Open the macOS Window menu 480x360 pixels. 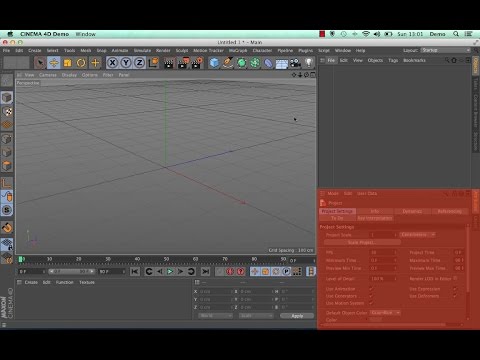coord(85,34)
